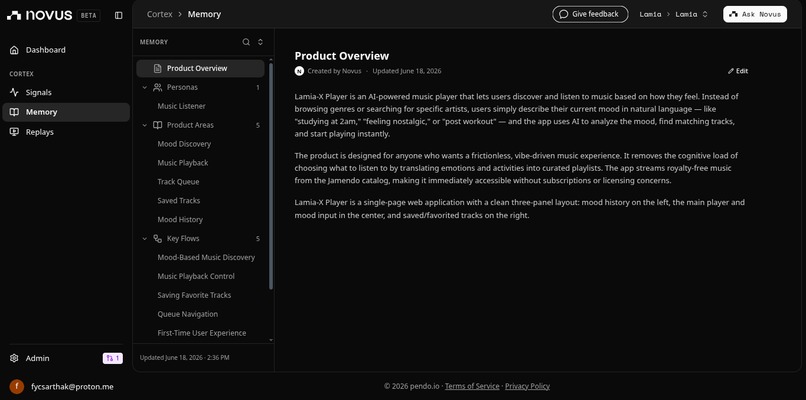Click the 'Updated June 18, 2026 · 2:36 PM' text
This screenshot has height=400, width=806.
tap(185, 357)
